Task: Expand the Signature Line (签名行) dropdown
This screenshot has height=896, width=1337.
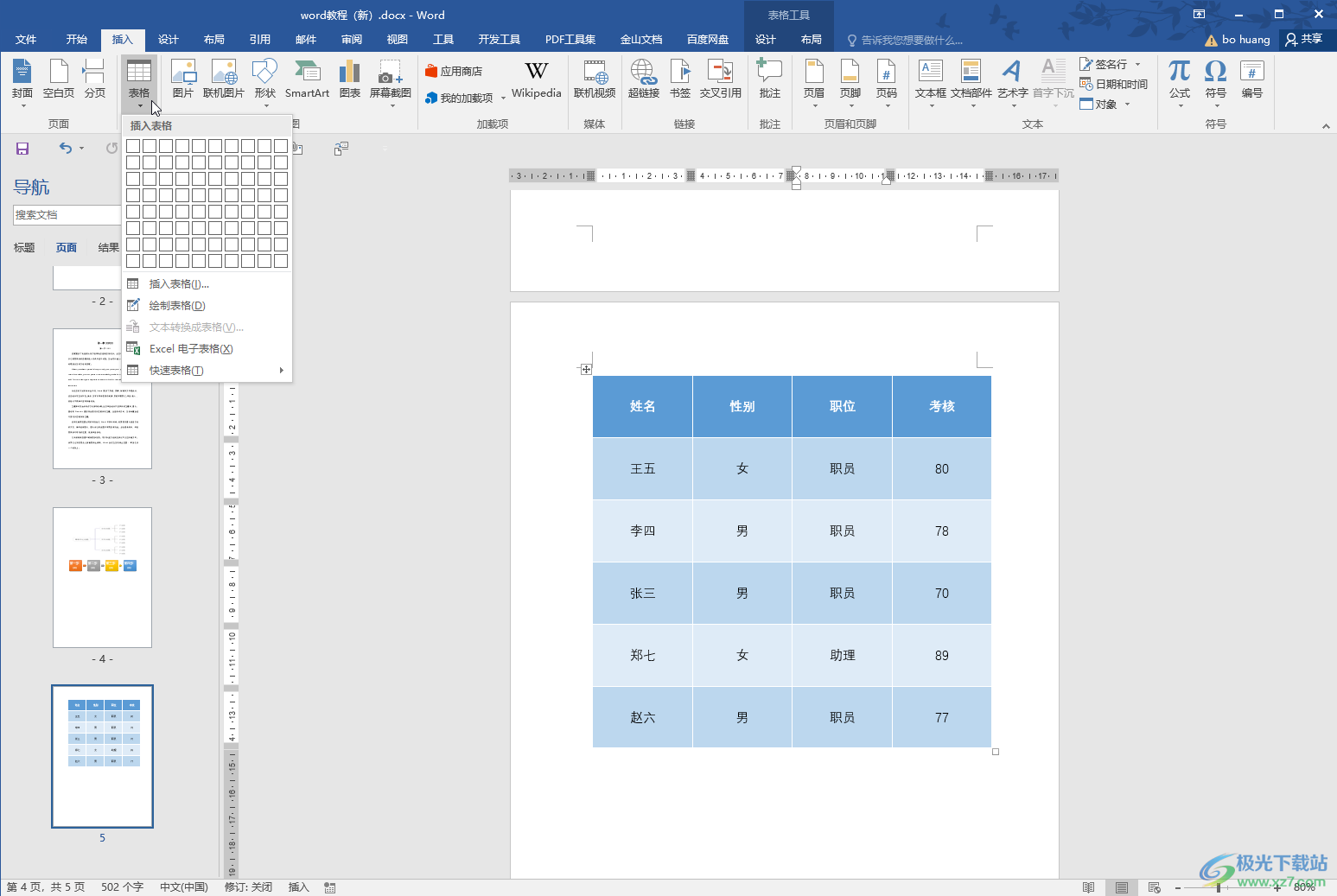Action: point(1137,65)
